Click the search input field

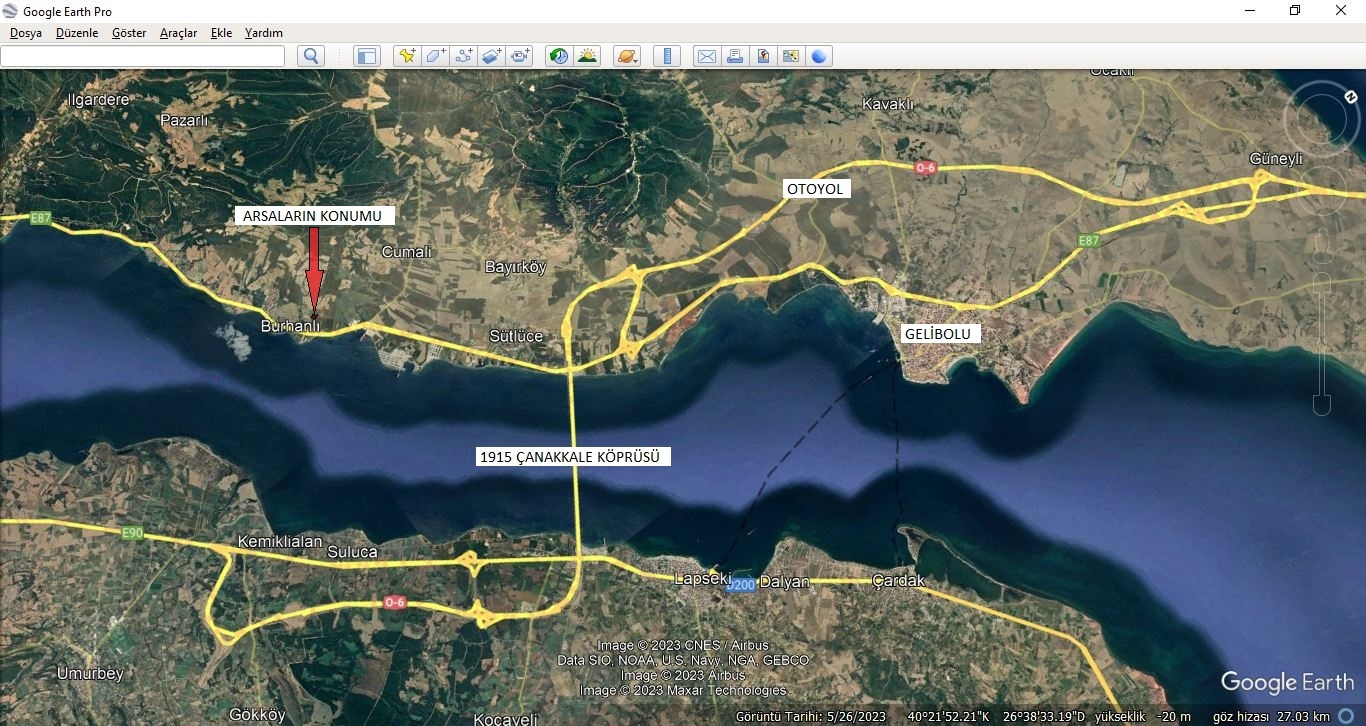click(143, 56)
